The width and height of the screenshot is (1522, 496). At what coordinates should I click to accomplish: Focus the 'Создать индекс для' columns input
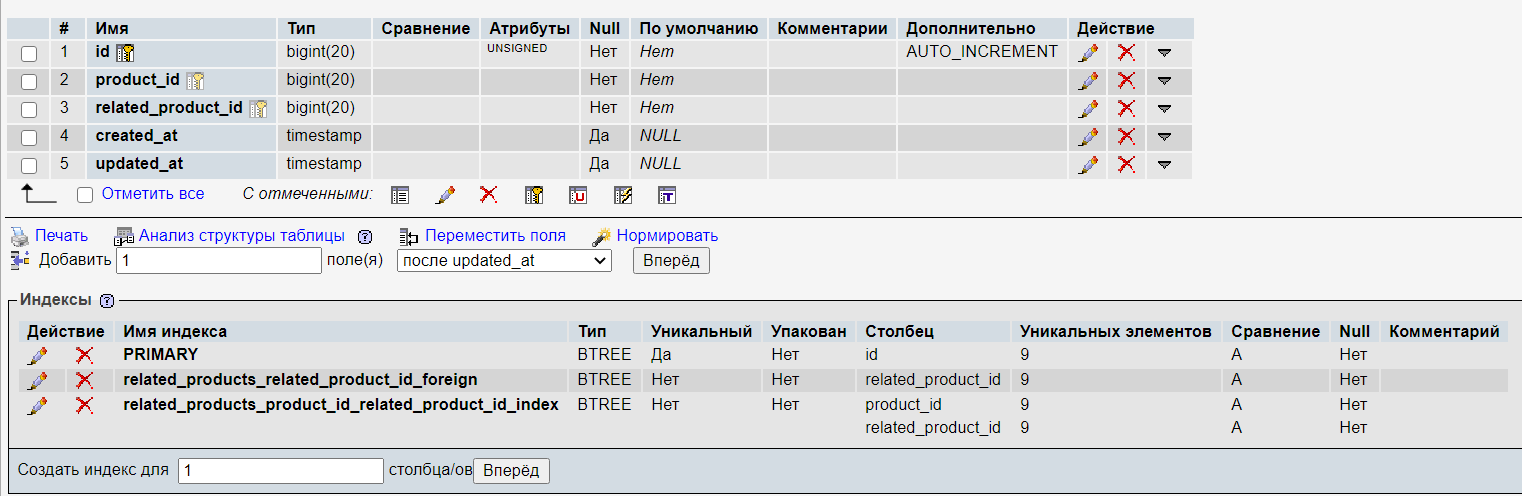tap(281, 471)
